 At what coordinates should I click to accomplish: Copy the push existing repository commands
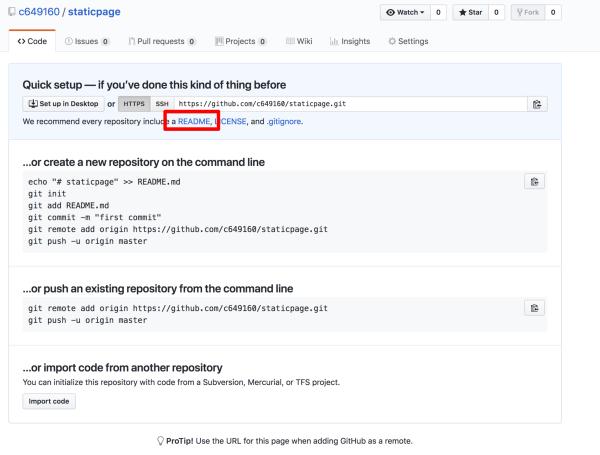(x=534, y=308)
